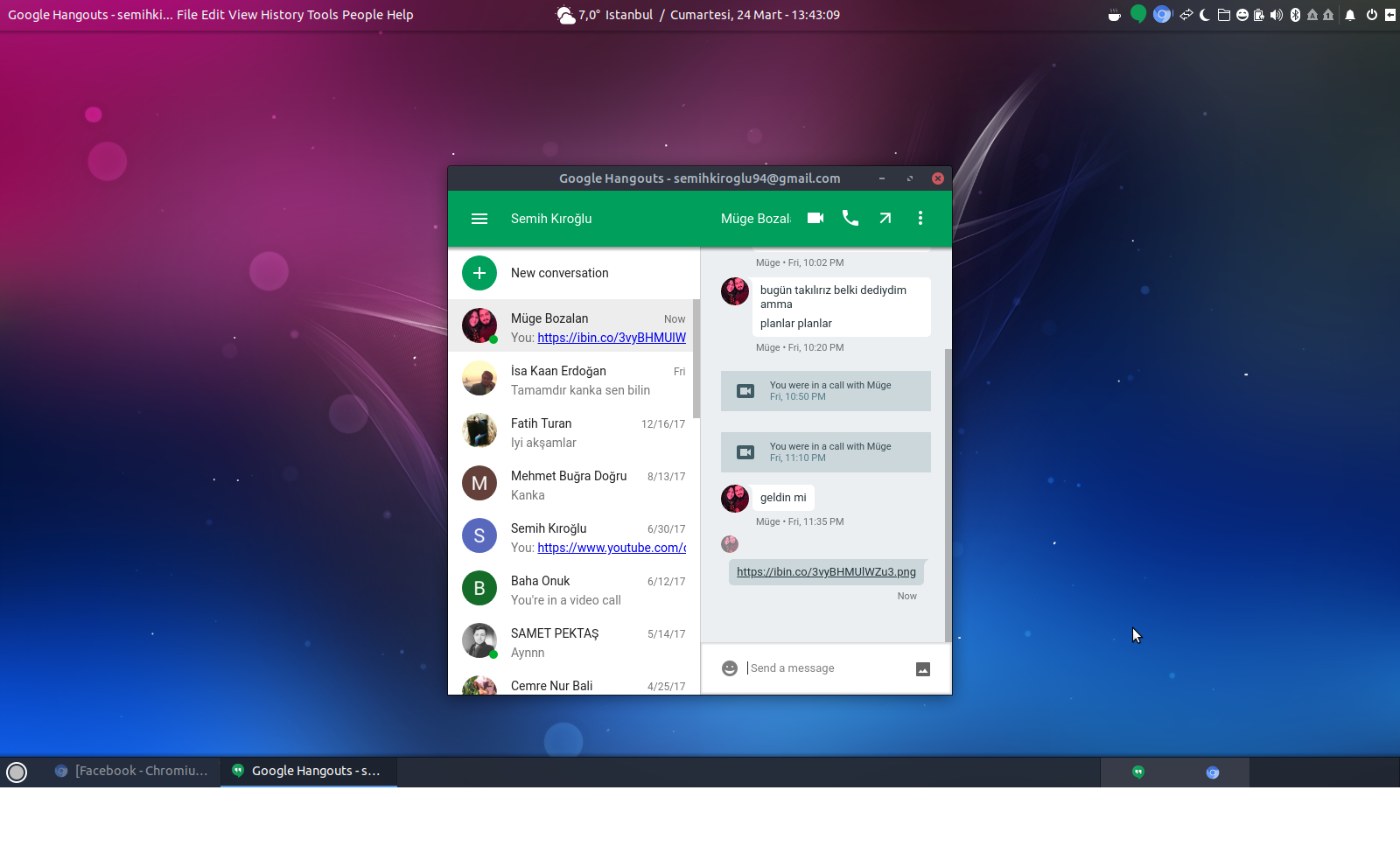Click the 'New conversation' label
The width and height of the screenshot is (1400, 867).
pyautogui.click(x=560, y=273)
